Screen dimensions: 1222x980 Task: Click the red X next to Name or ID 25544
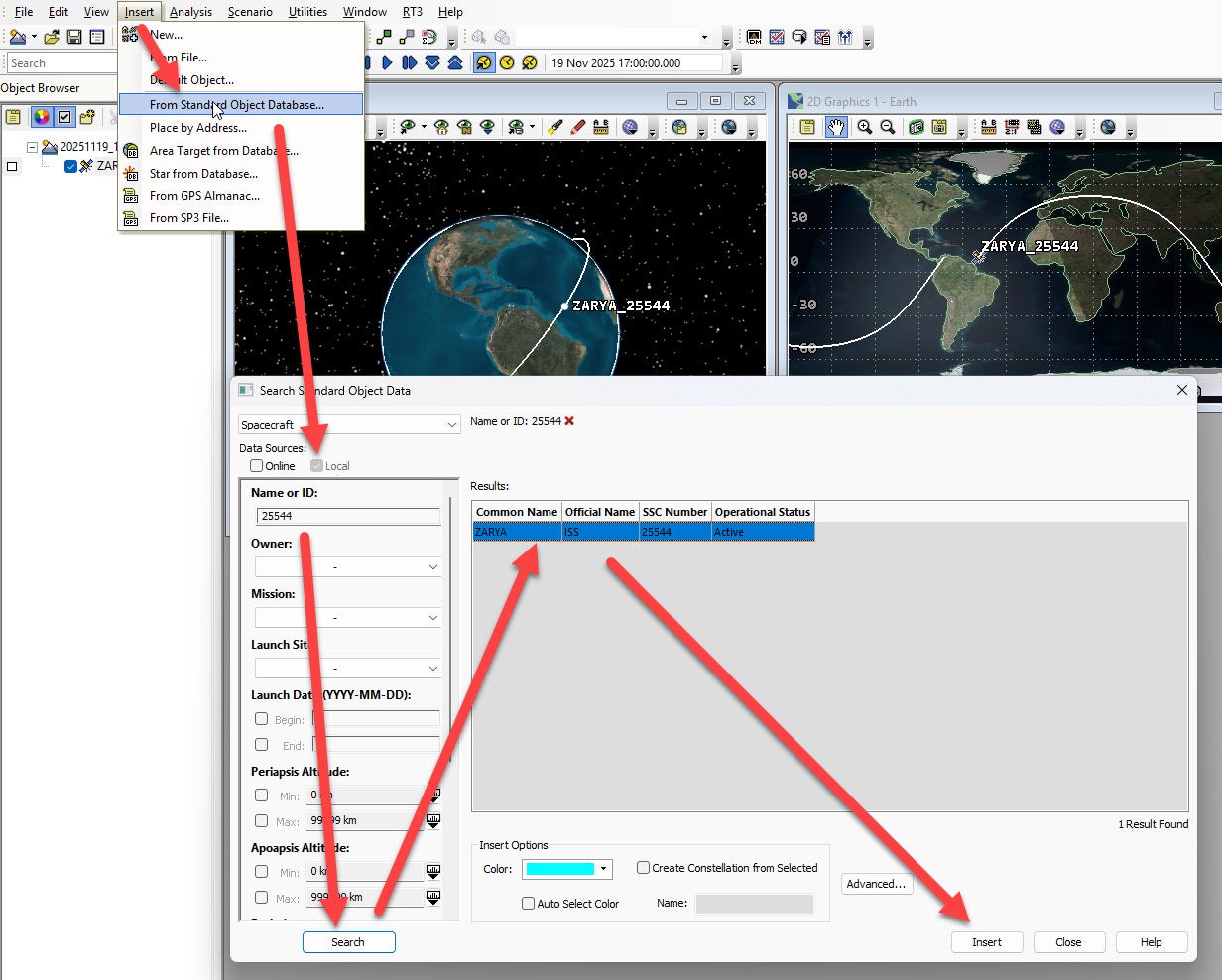coord(569,421)
